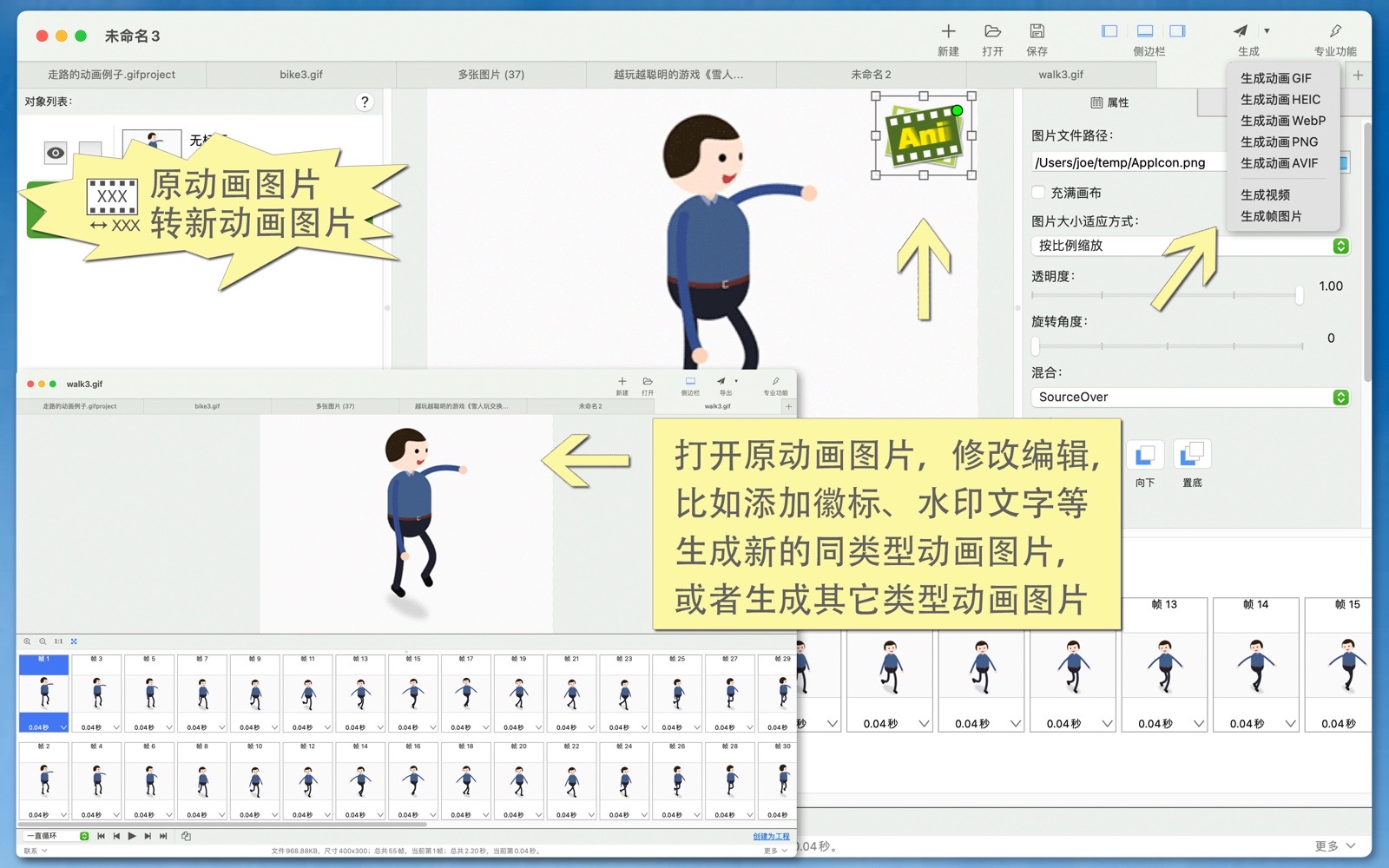Click the 保存 (Save) disk icon

pyautogui.click(x=1037, y=32)
